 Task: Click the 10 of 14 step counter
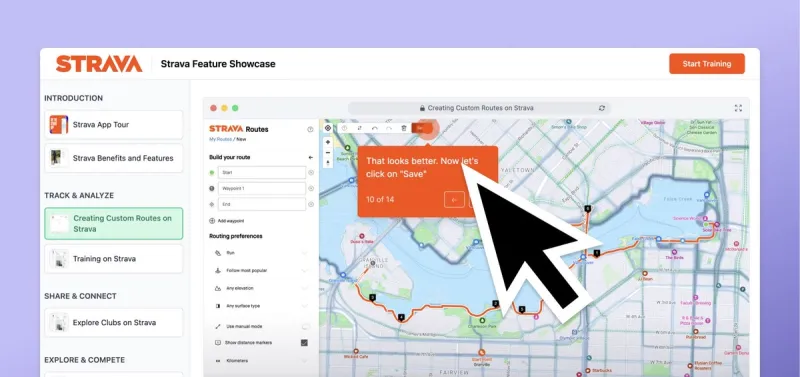coord(380,199)
